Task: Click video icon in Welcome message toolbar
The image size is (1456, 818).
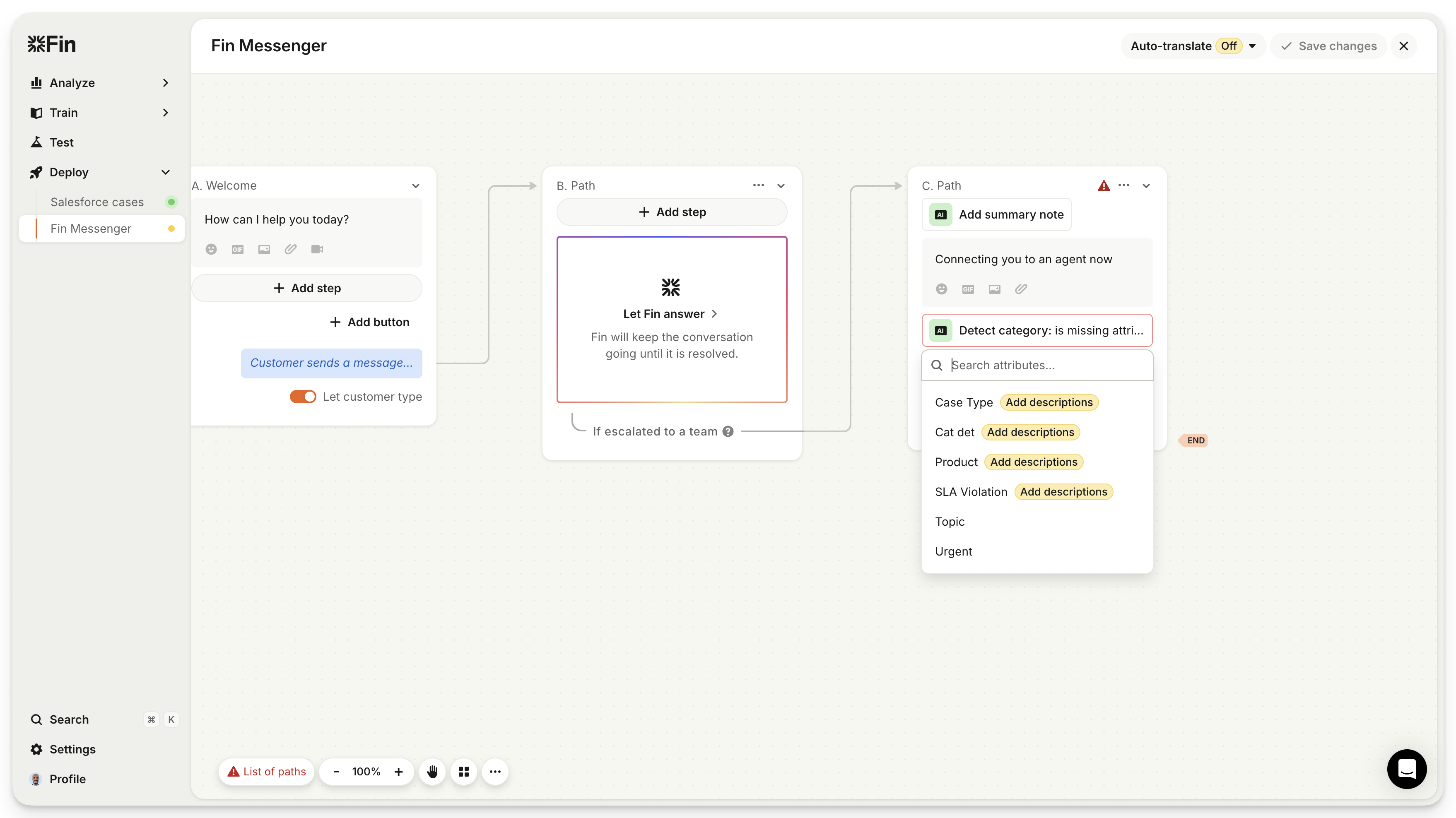Action: pyautogui.click(x=317, y=249)
